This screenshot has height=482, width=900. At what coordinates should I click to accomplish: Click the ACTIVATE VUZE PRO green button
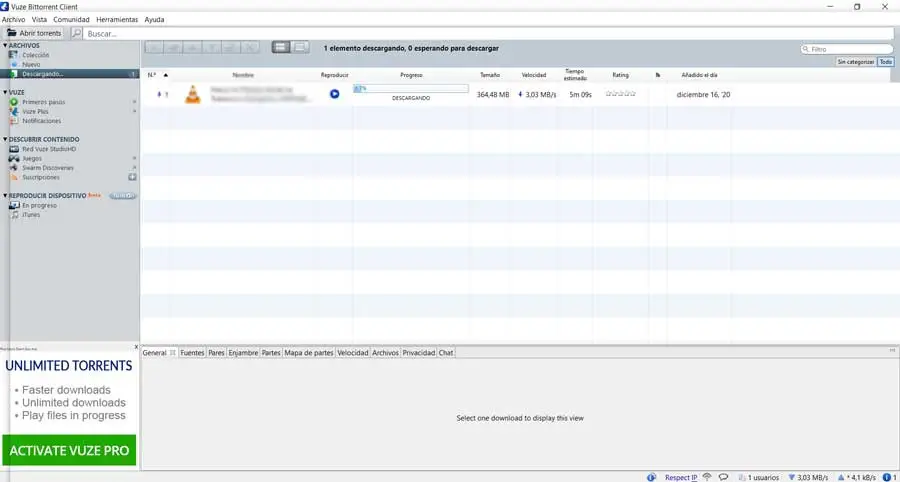[x=69, y=450]
